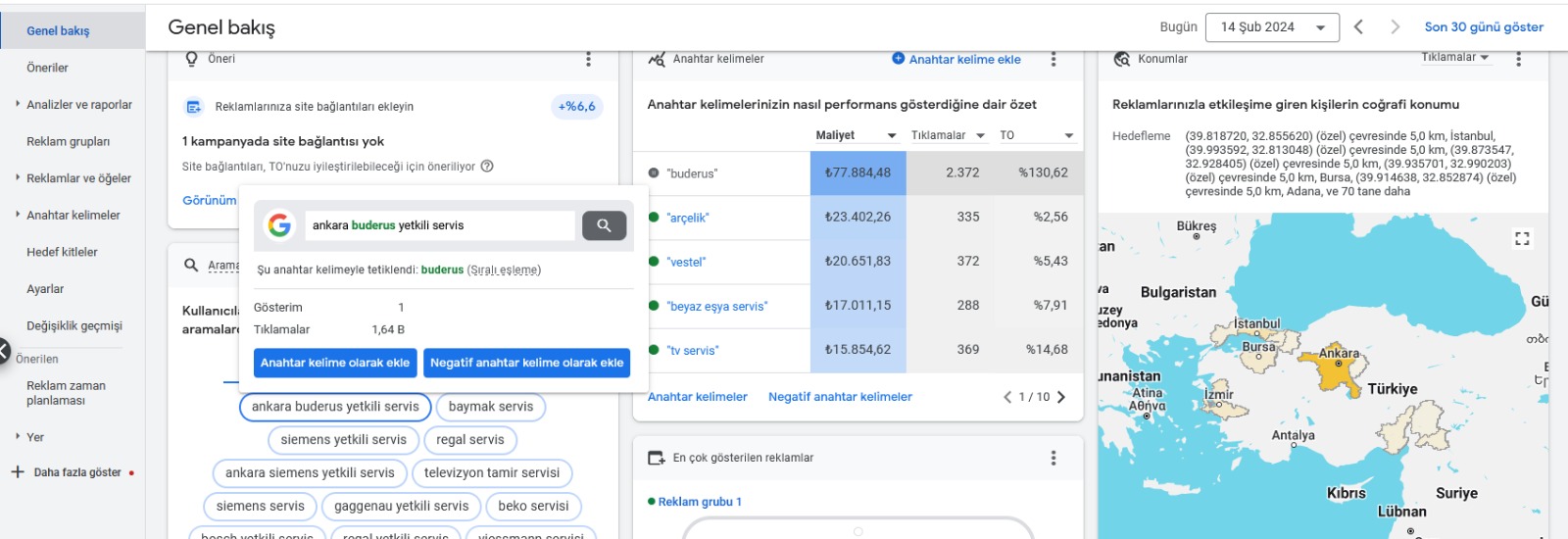Click Negatif anahtar kelime olarak ekle button
Image resolution: width=1568 pixels, height=539 pixels.
pos(526,363)
